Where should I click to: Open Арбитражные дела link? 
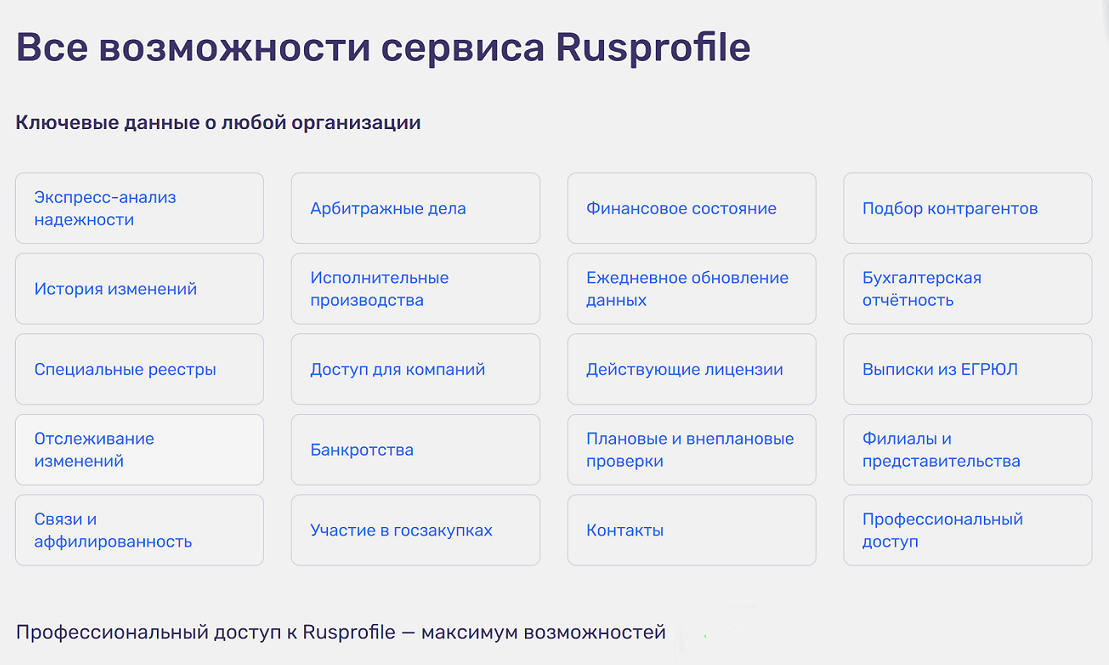(415, 208)
